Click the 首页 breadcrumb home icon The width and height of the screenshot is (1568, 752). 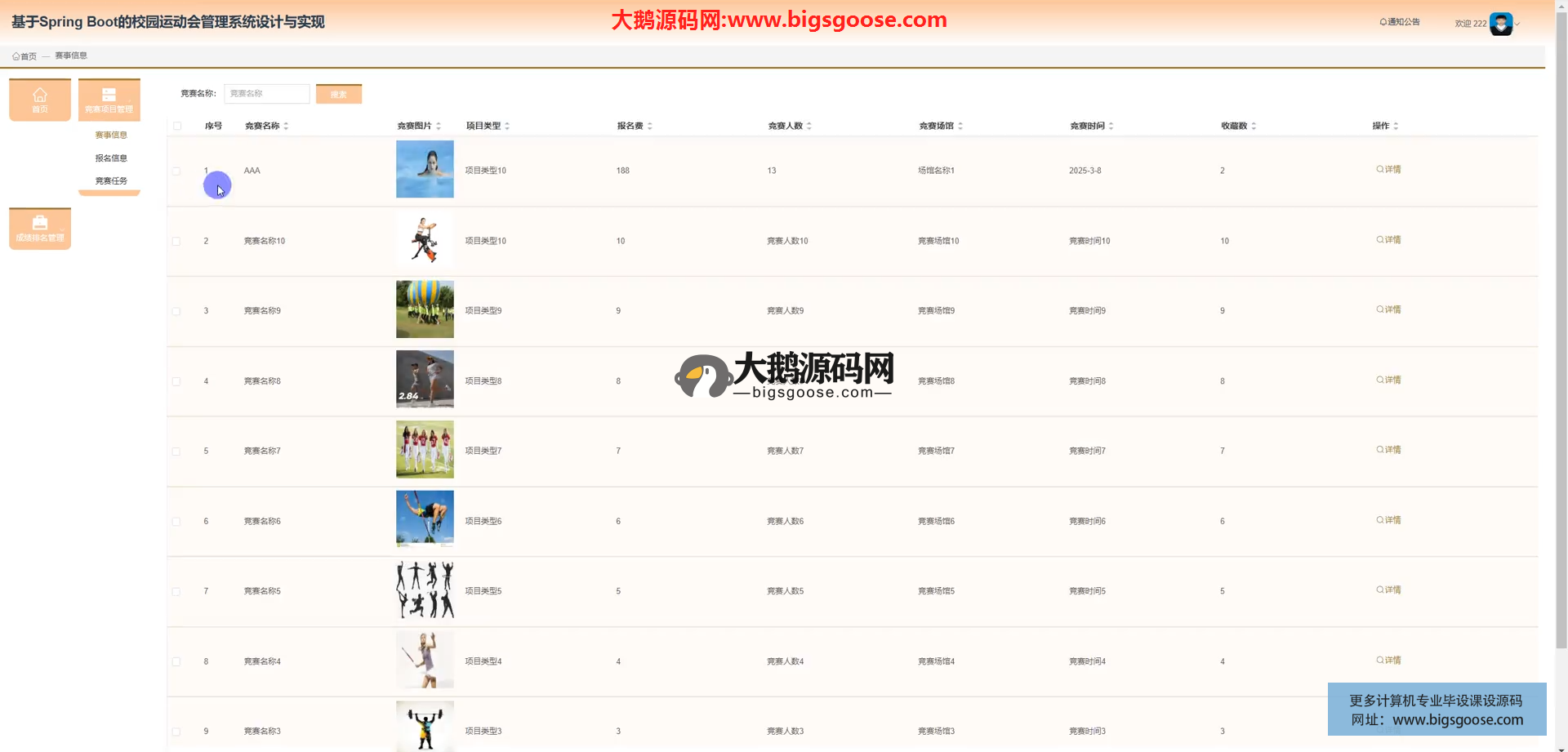pos(16,56)
